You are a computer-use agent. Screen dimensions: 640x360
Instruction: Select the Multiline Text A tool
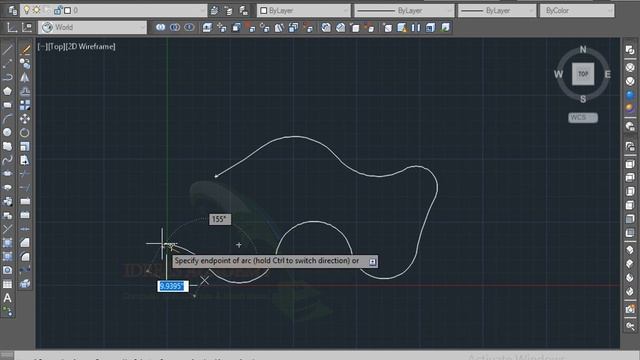7,298
